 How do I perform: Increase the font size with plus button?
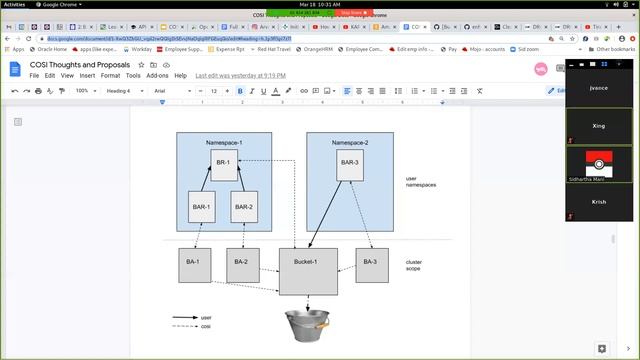point(227,91)
